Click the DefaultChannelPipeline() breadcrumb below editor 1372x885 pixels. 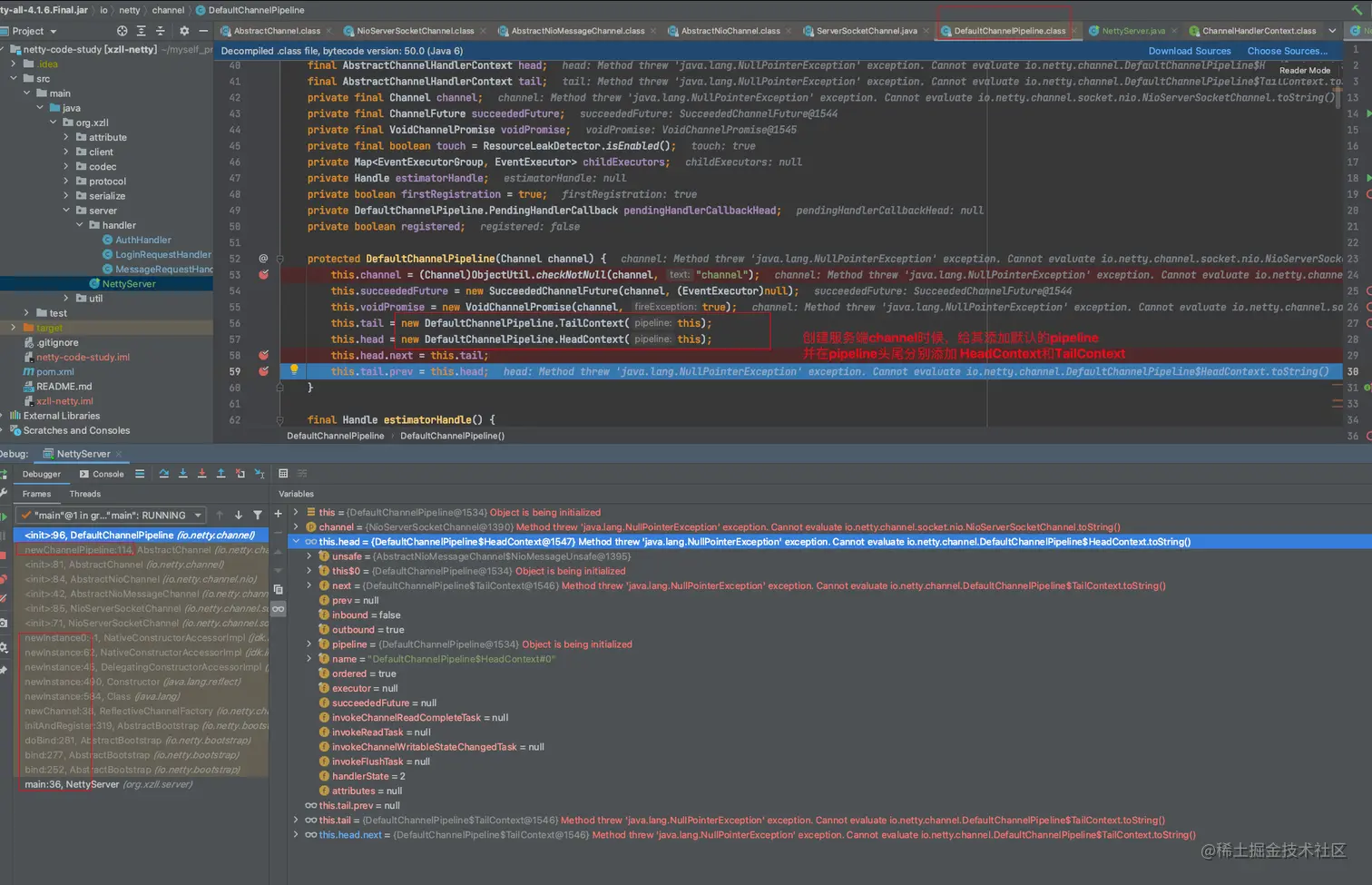(x=452, y=436)
